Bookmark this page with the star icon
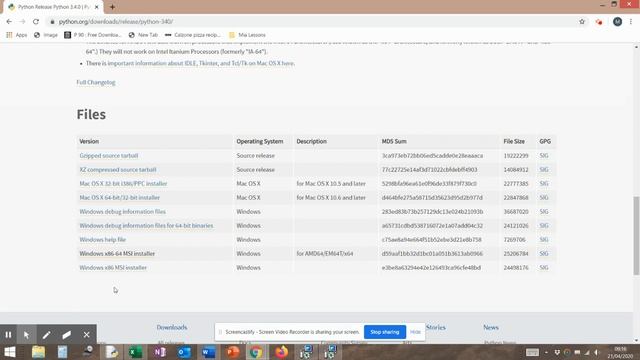This screenshot has height=360, width=640. [x=582, y=22]
